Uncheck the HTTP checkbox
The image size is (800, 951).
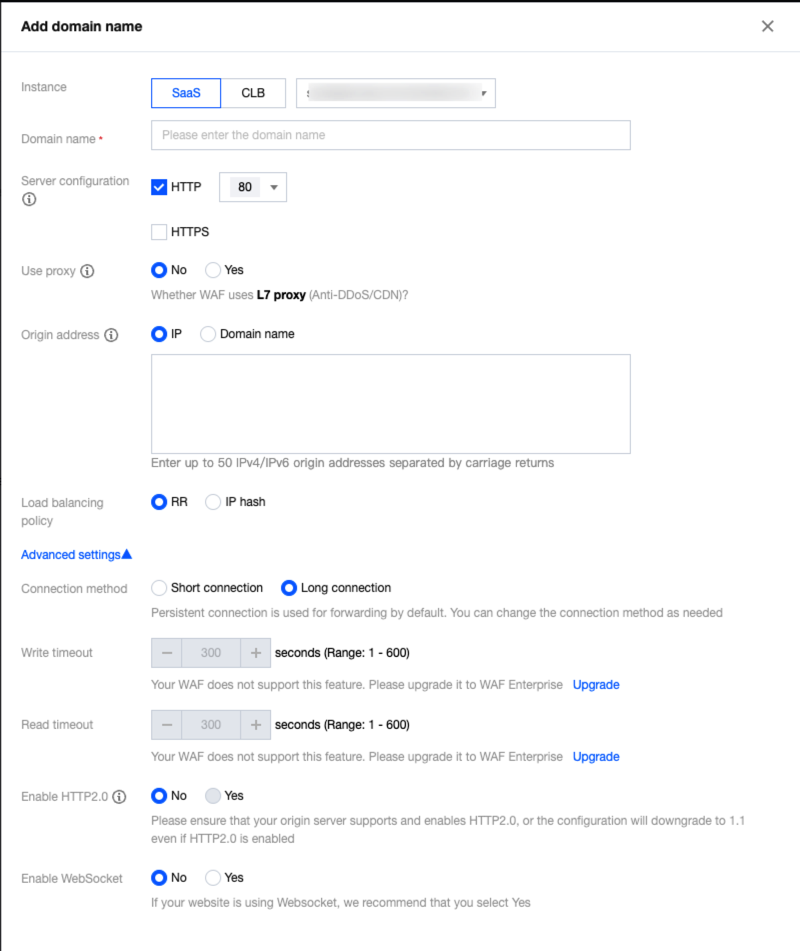coord(159,187)
